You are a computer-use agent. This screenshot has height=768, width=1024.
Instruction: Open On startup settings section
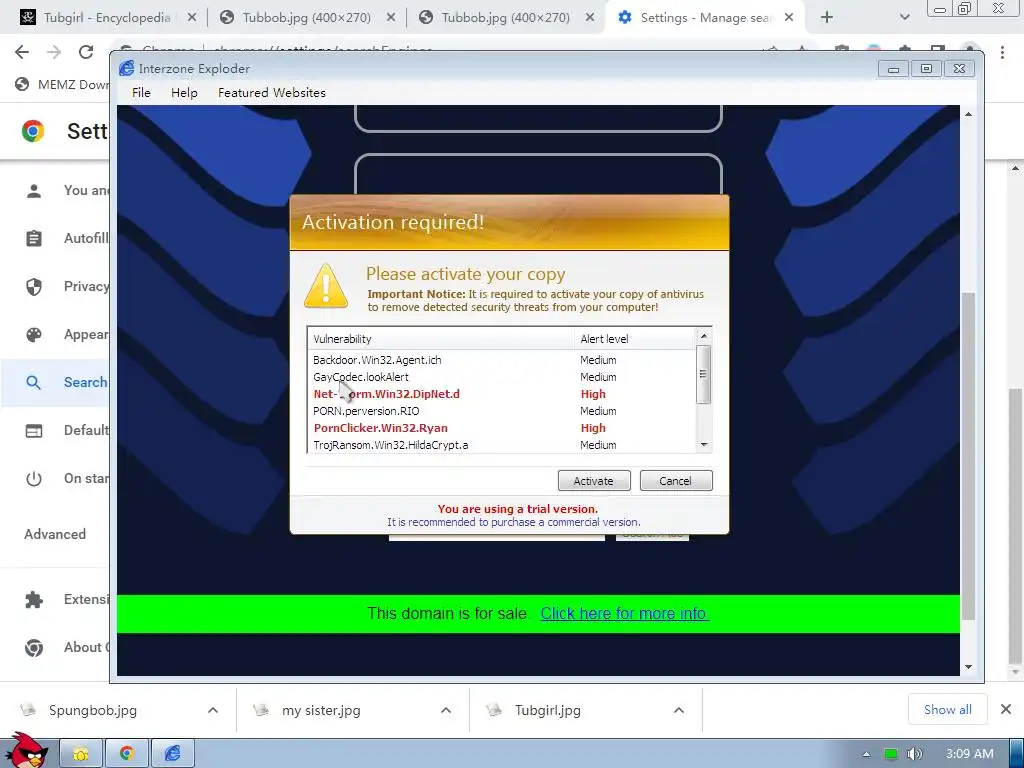[56, 478]
